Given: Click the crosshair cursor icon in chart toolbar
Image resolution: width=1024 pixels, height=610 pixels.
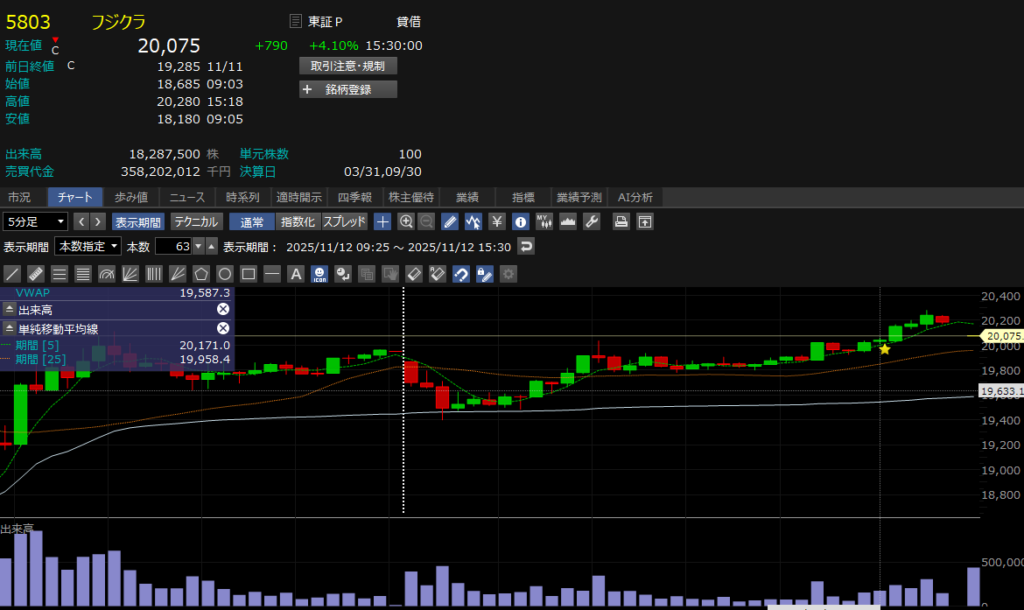Looking at the screenshot, I should [x=383, y=222].
